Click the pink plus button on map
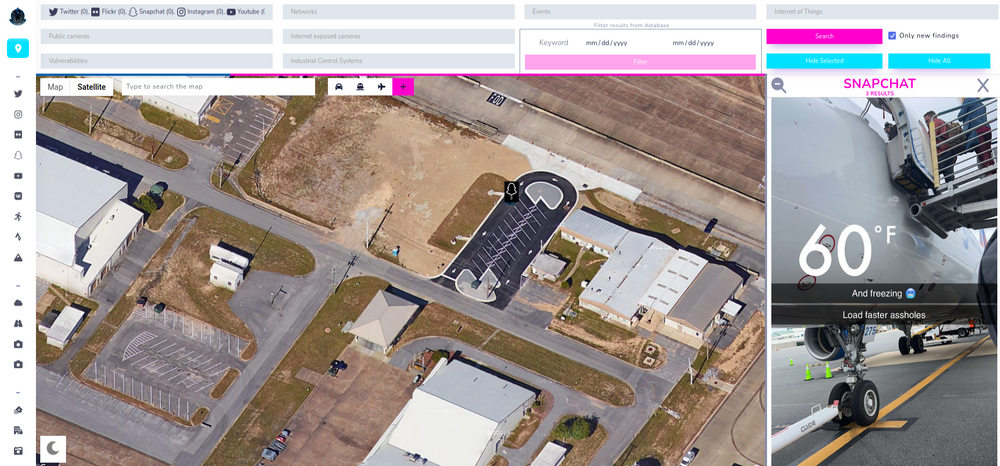This screenshot has height=466, width=1000. click(x=403, y=87)
